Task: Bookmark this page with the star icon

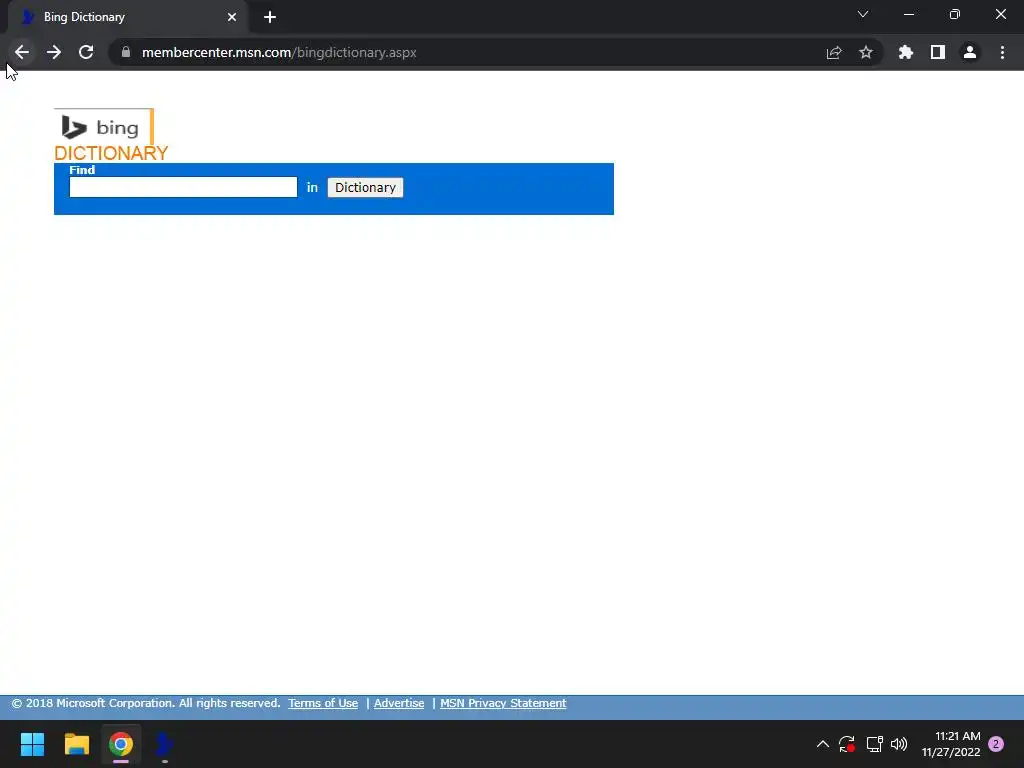Action: (x=866, y=52)
